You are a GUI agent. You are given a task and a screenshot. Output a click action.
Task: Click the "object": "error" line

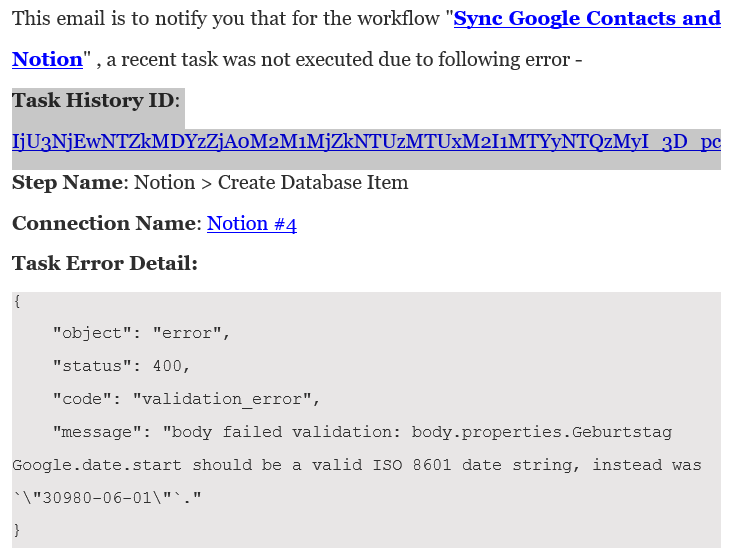tap(141, 333)
